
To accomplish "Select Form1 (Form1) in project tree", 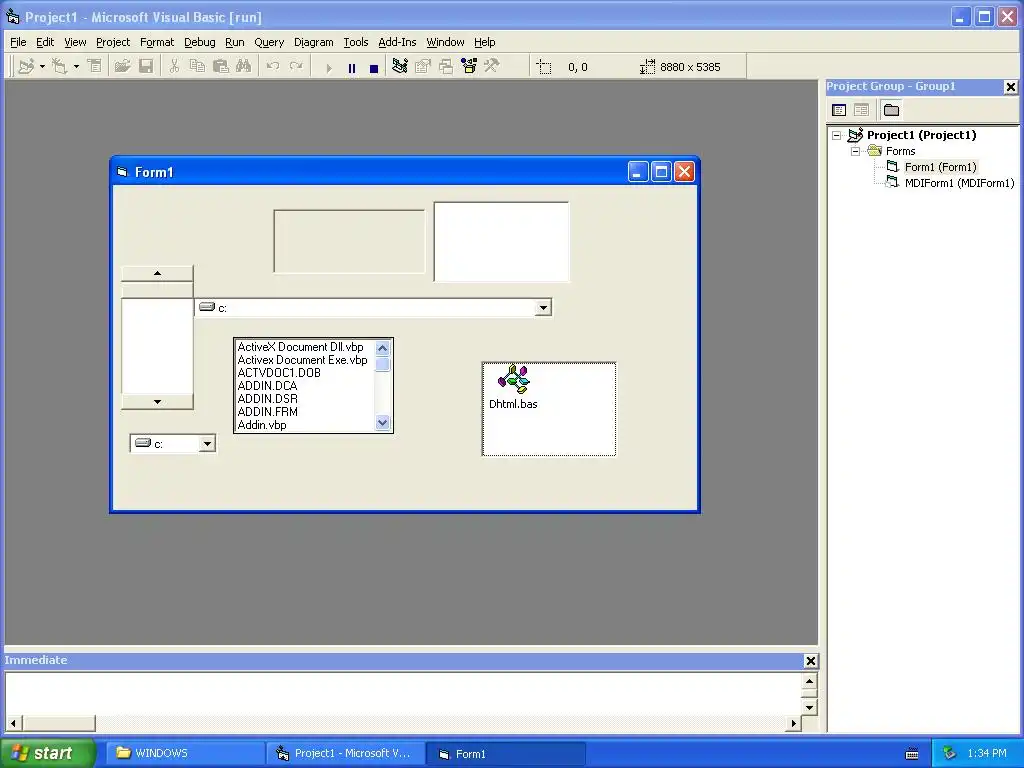I will point(940,167).
